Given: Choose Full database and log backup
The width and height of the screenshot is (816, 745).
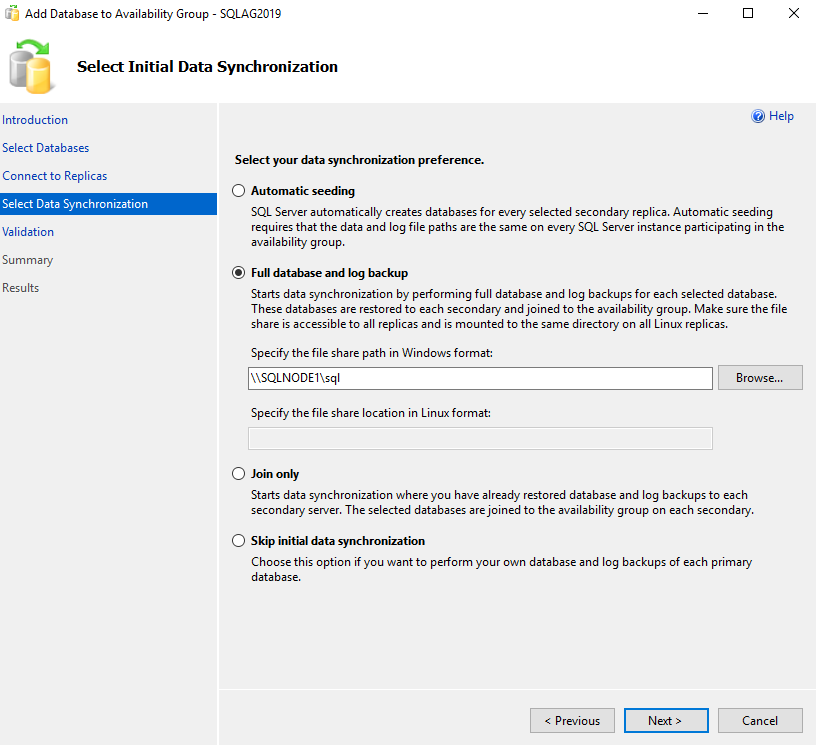Looking at the screenshot, I should pyautogui.click(x=238, y=273).
